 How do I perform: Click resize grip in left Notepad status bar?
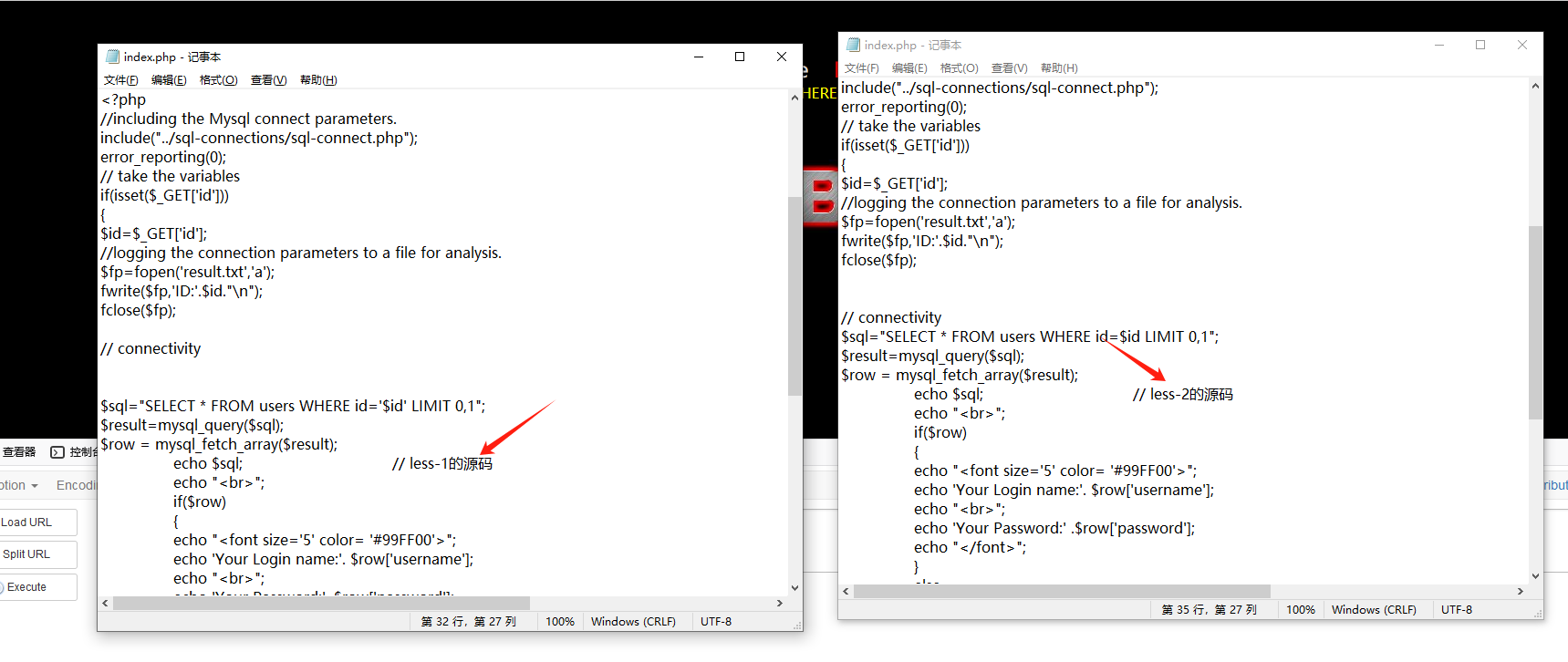797,626
